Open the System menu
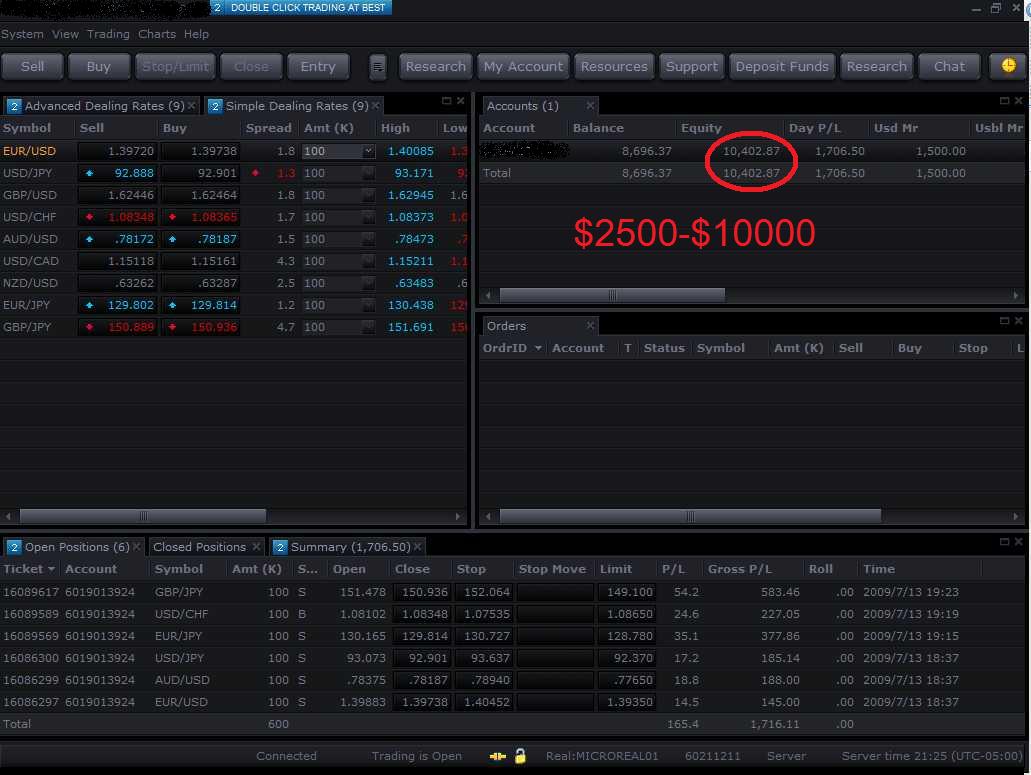This screenshot has height=775, width=1031. [x=22, y=34]
